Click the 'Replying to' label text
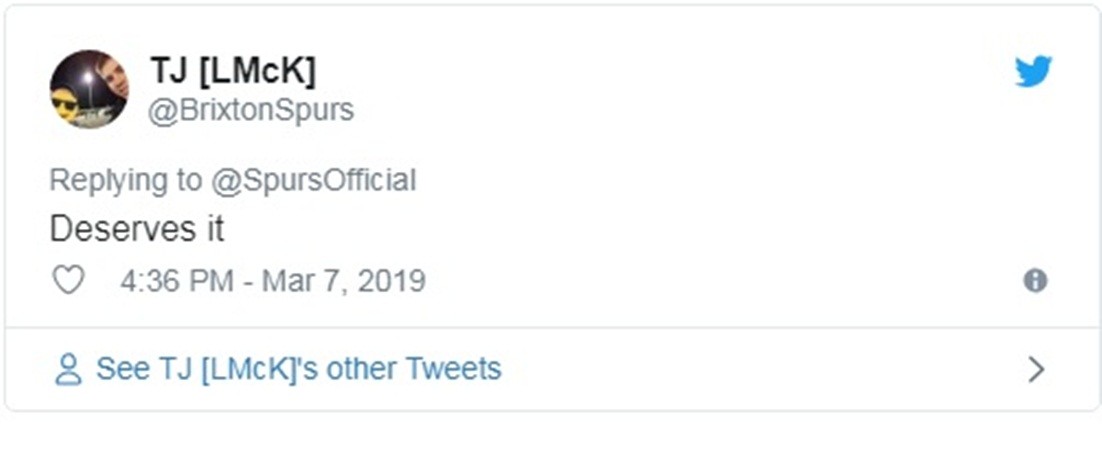 coord(125,180)
